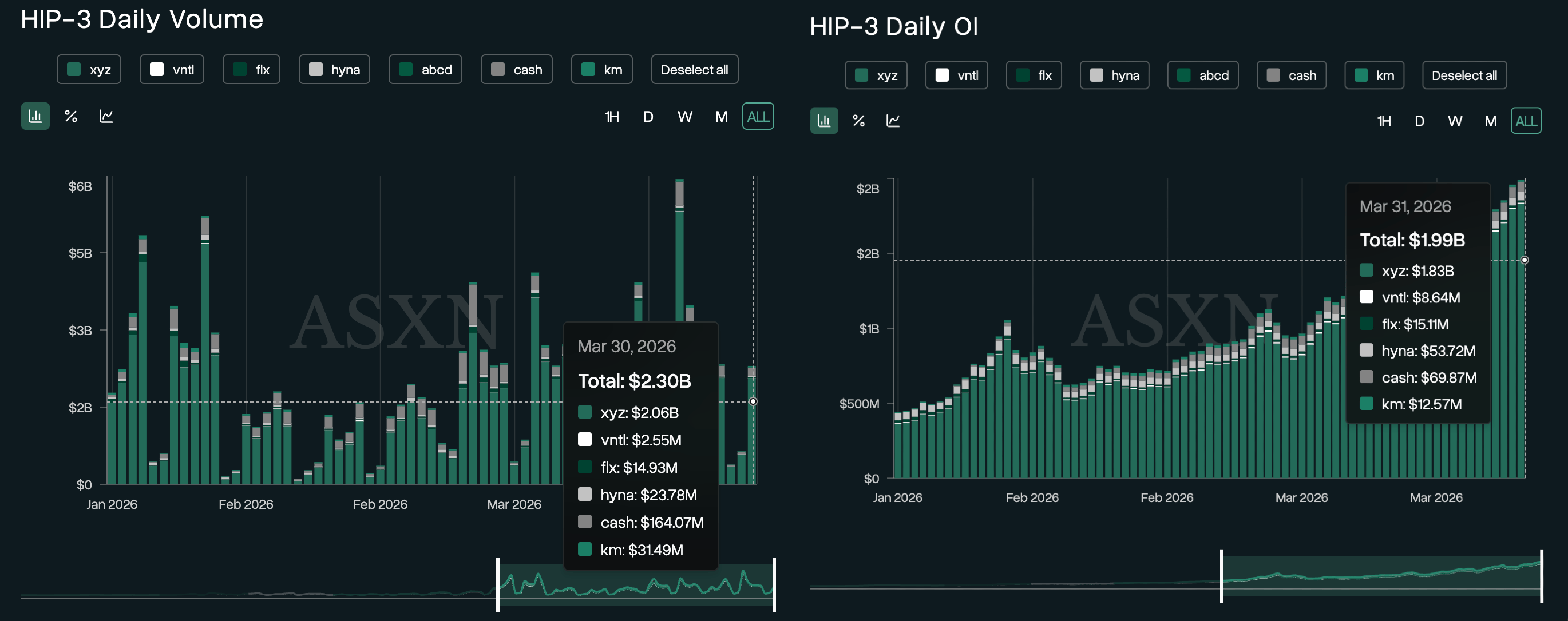
Task: Switch Daily Volume to percentage view
Action: 70,116
